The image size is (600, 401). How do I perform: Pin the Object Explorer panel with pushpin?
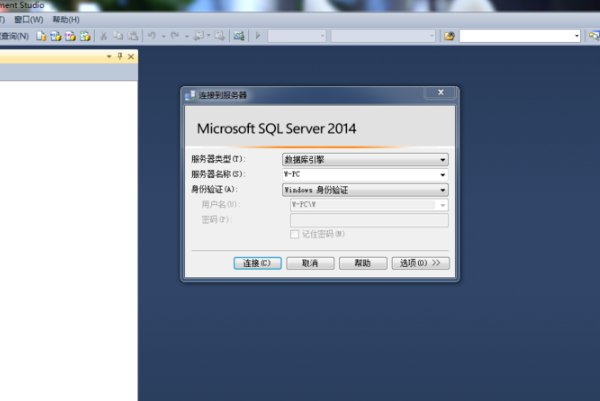[120, 57]
